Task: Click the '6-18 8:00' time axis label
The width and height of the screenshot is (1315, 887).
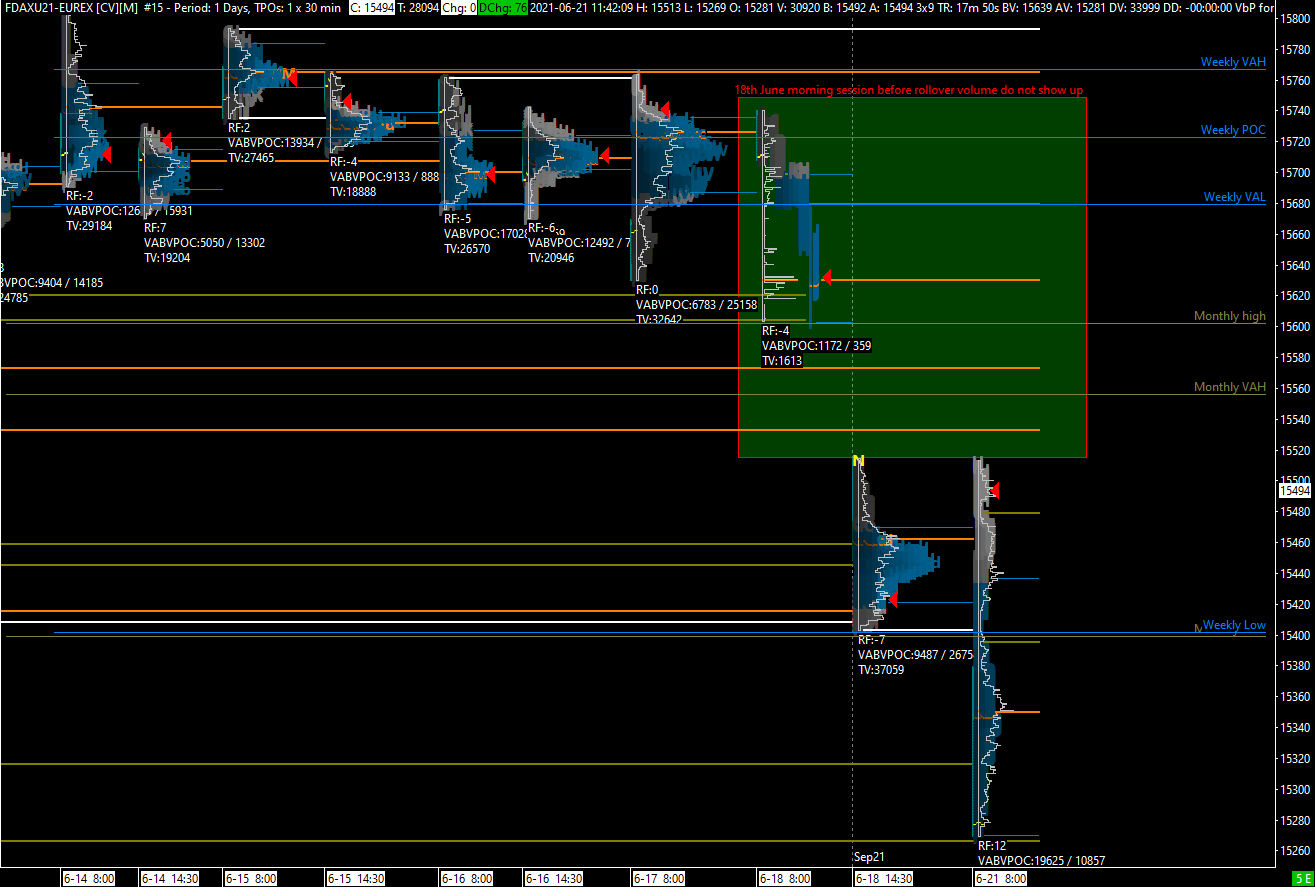Action: 784,878
